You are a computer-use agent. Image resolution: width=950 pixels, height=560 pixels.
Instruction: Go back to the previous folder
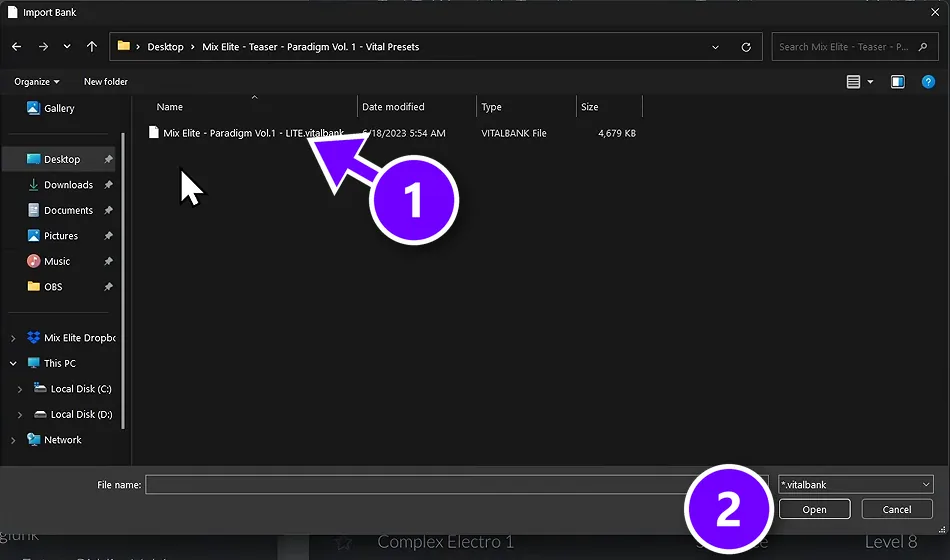click(x=16, y=47)
